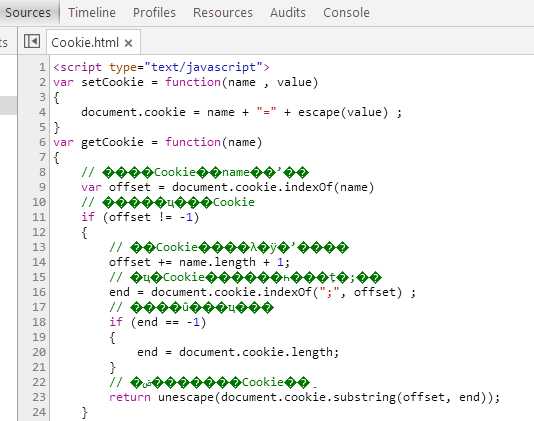Click 'var setCookie = function(name , value)'

point(186,82)
